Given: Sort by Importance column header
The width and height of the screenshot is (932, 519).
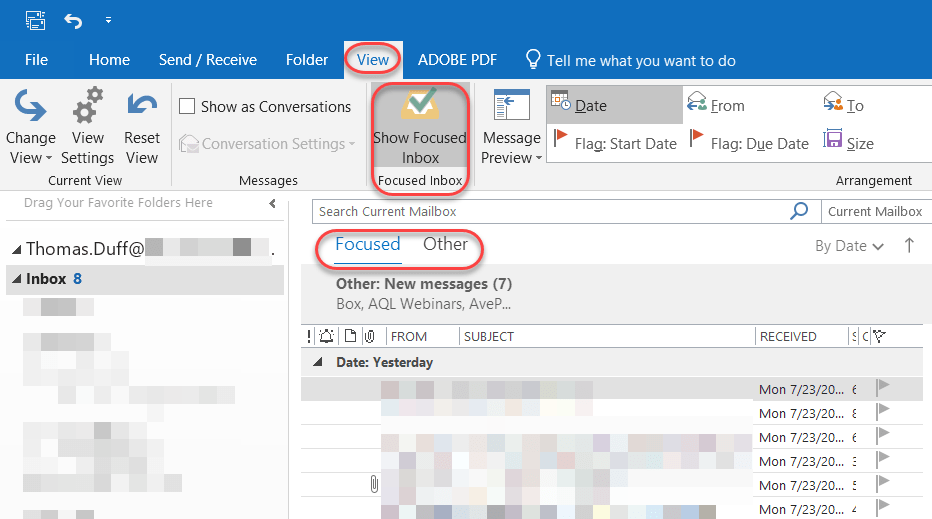Looking at the screenshot, I should pyautogui.click(x=308, y=336).
